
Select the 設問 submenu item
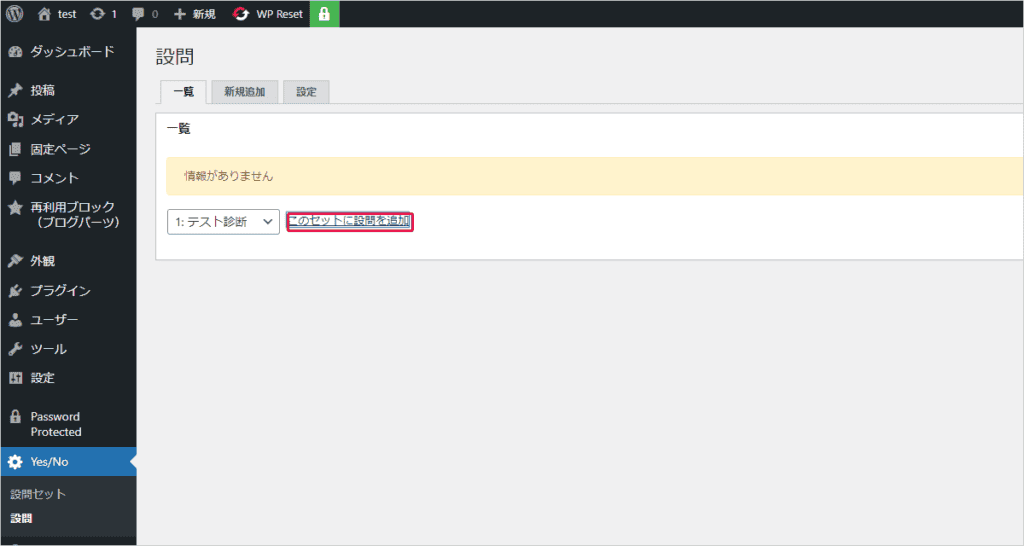22,519
